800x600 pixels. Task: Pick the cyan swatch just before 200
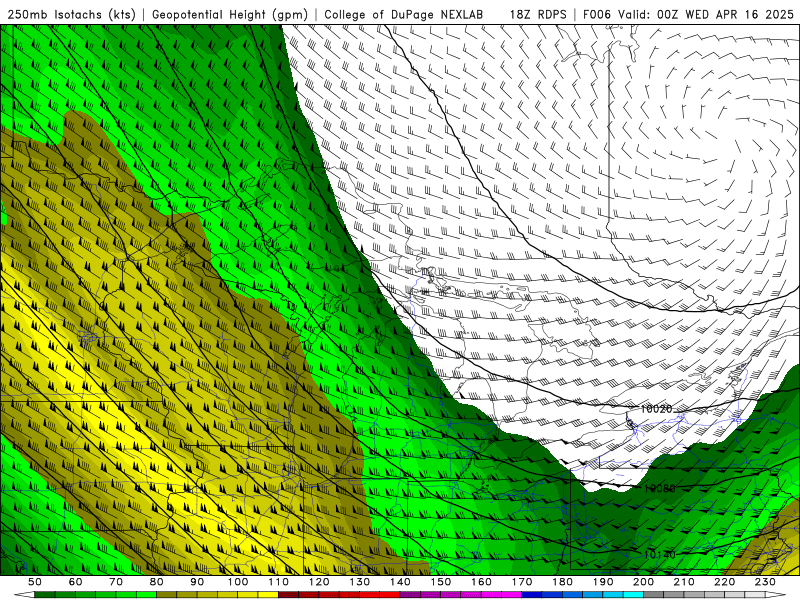click(x=633, y=595)
